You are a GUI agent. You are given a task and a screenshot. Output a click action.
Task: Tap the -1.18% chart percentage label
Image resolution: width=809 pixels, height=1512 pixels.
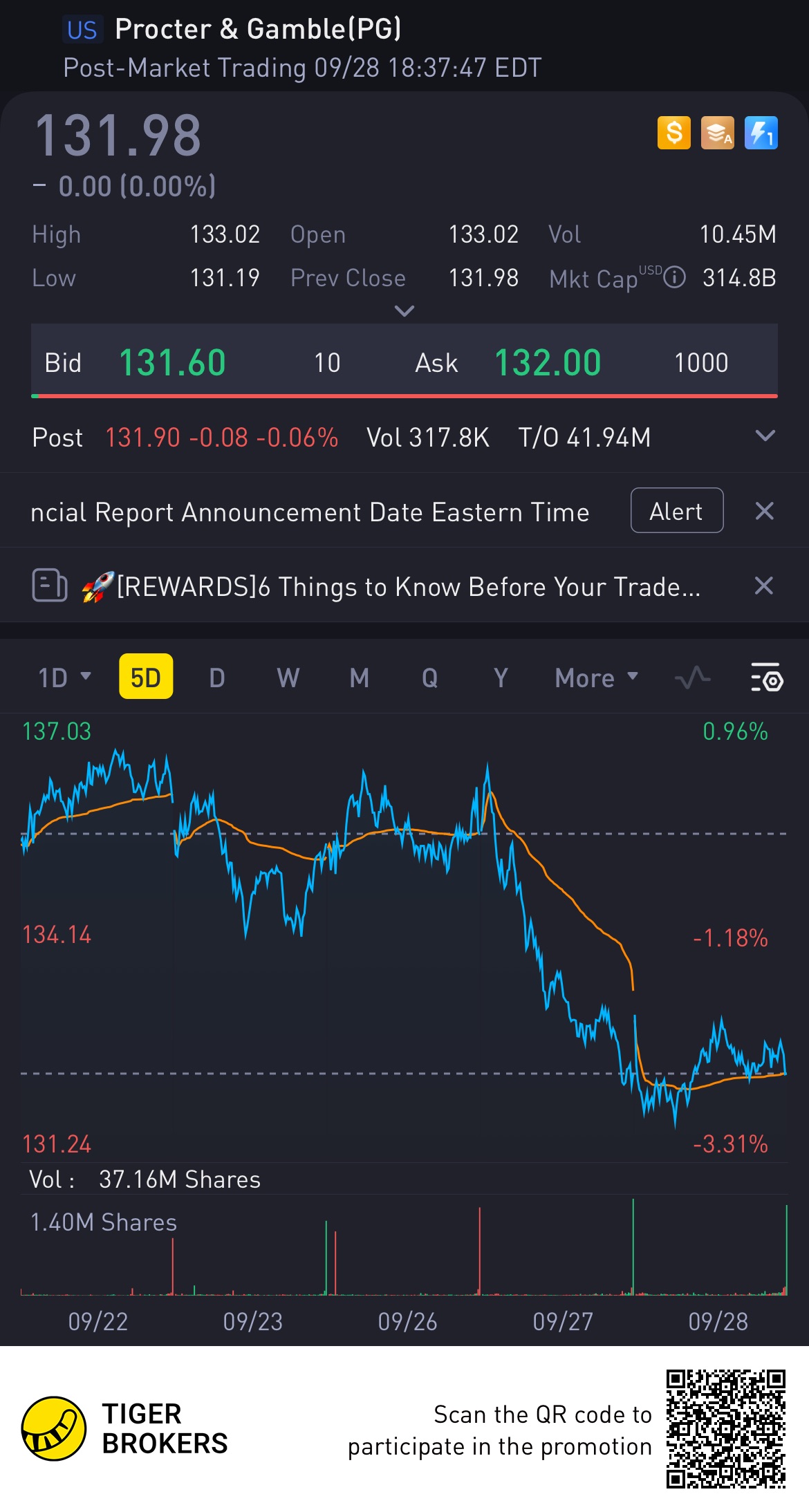pyautogui.click(x=730, y=938)
